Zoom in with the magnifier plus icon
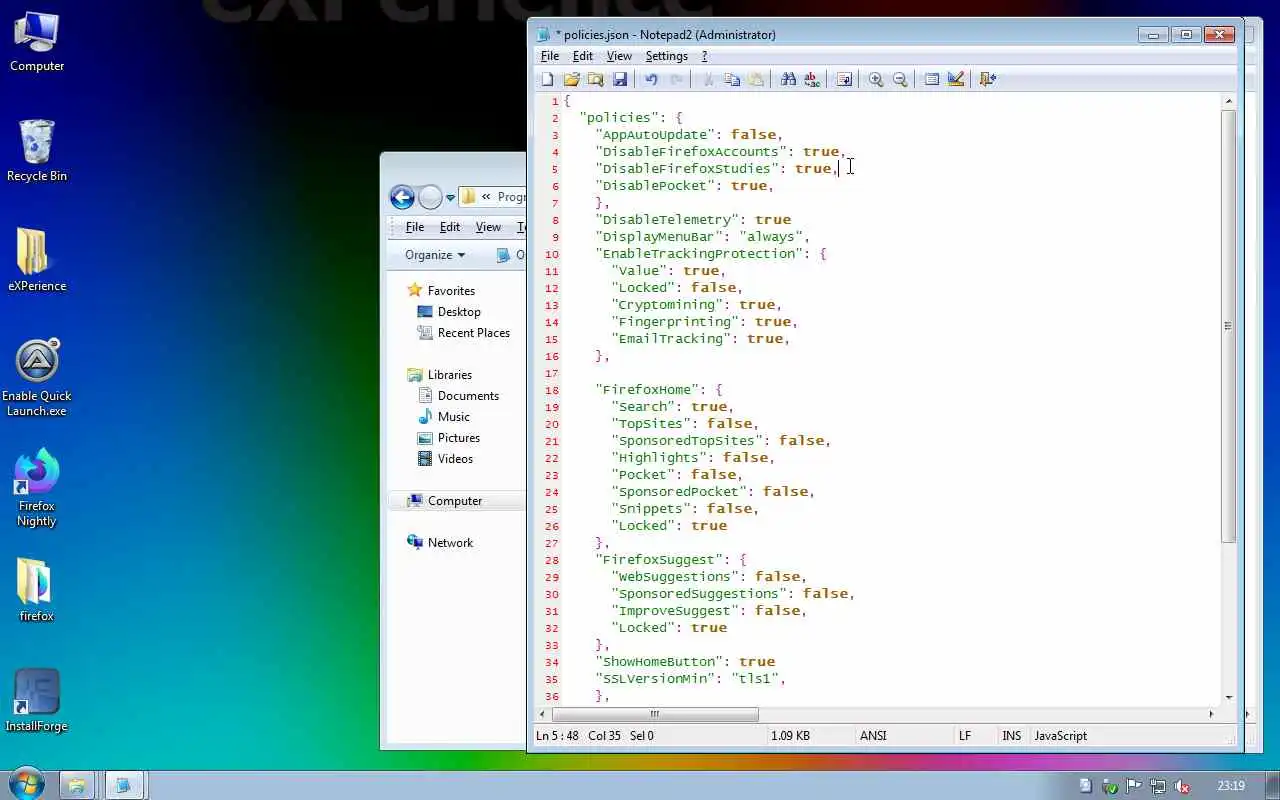Screen dimensions: 1280x800 (876, 79)
